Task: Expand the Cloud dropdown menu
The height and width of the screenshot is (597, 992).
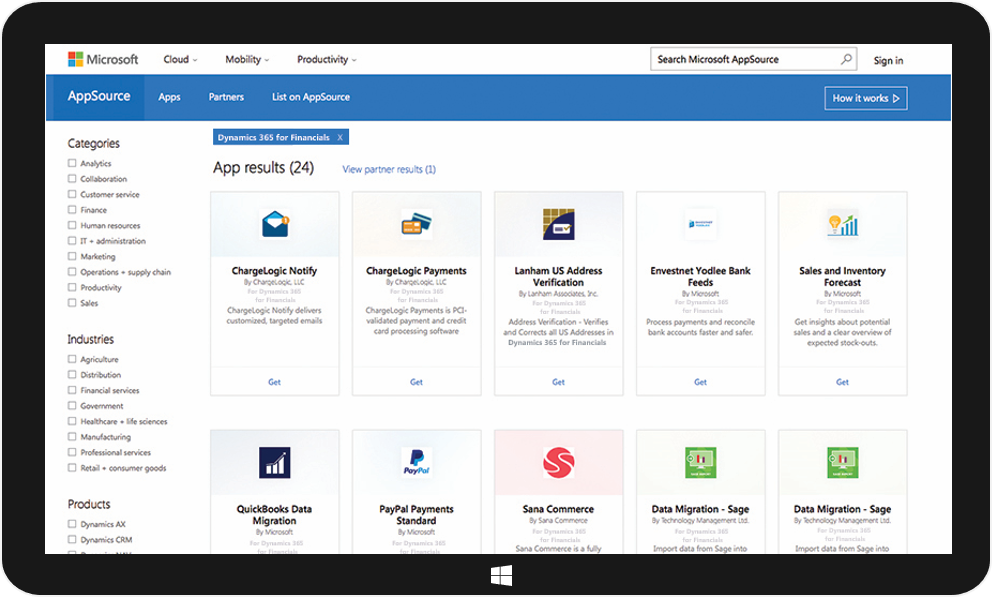Action: (x=180, y=60)
